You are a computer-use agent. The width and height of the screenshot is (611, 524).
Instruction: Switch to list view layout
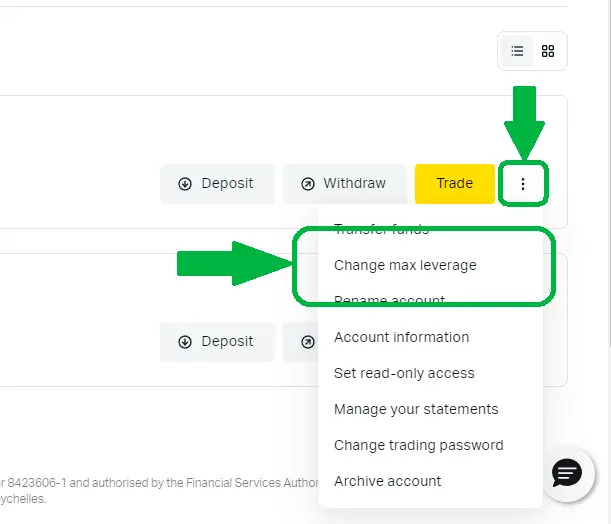click(517, 51)
